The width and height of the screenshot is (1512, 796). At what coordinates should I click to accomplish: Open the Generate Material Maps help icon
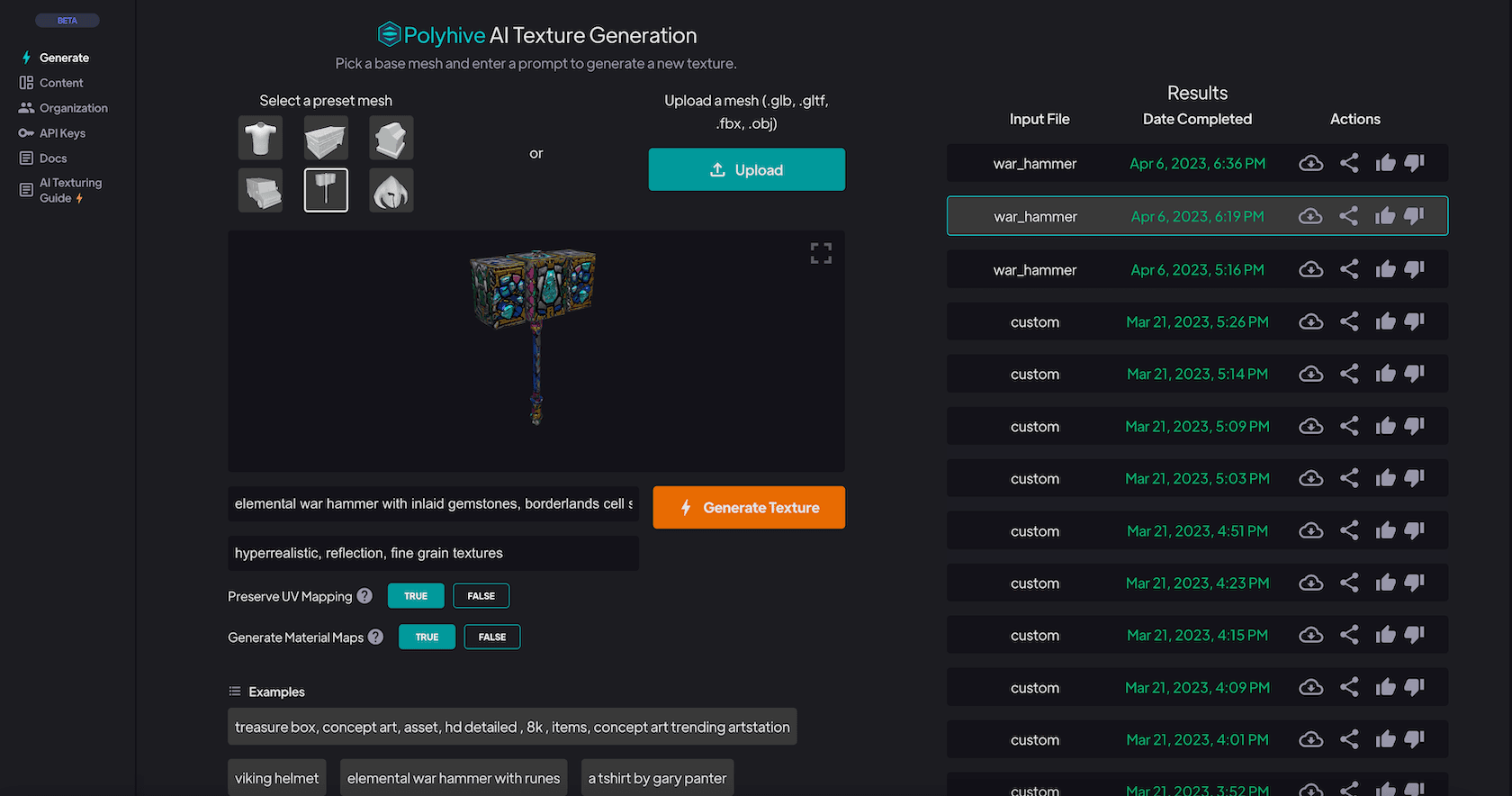[376, 637]
